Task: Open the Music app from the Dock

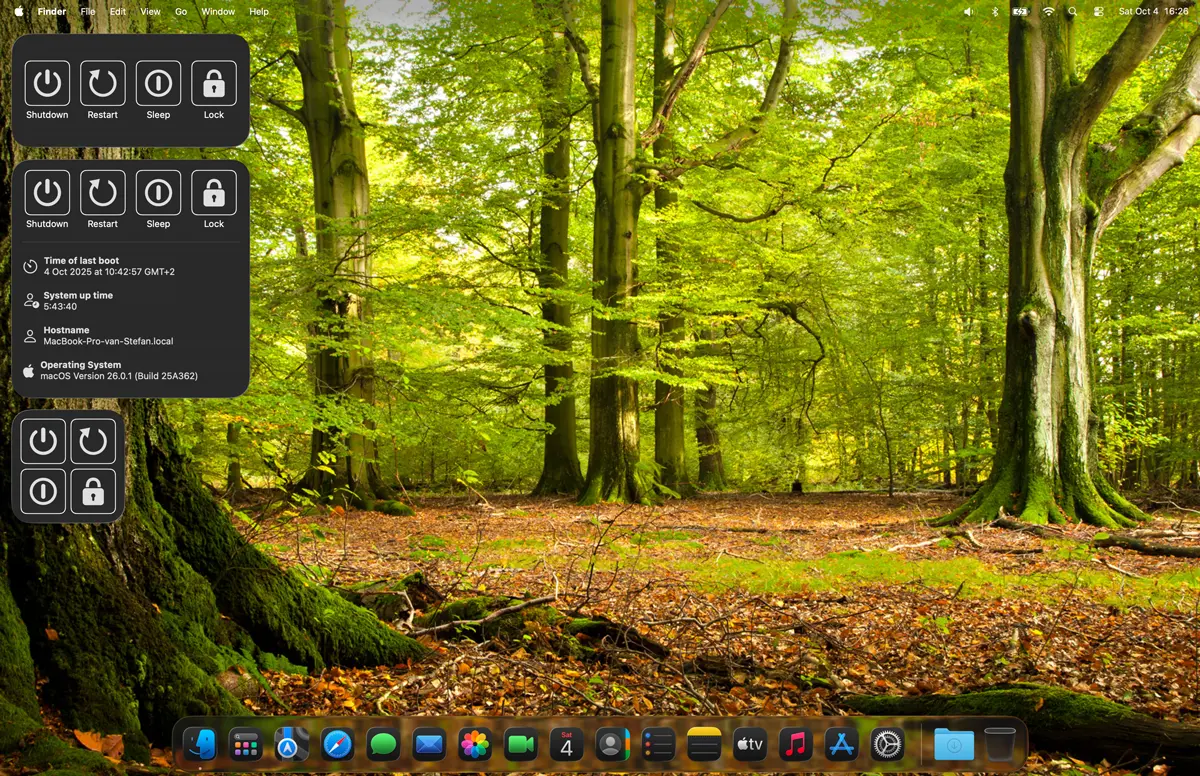Action: tap(796, 744)
